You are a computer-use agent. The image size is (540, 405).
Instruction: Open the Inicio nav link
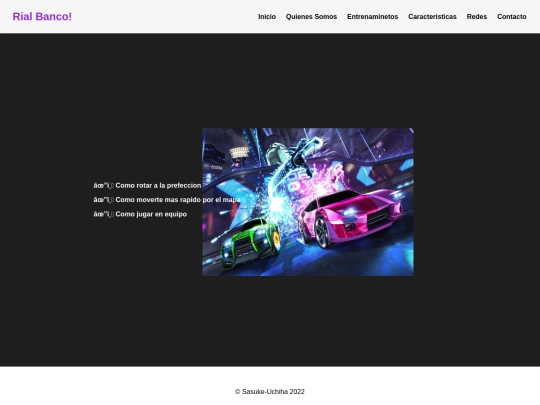267,17
